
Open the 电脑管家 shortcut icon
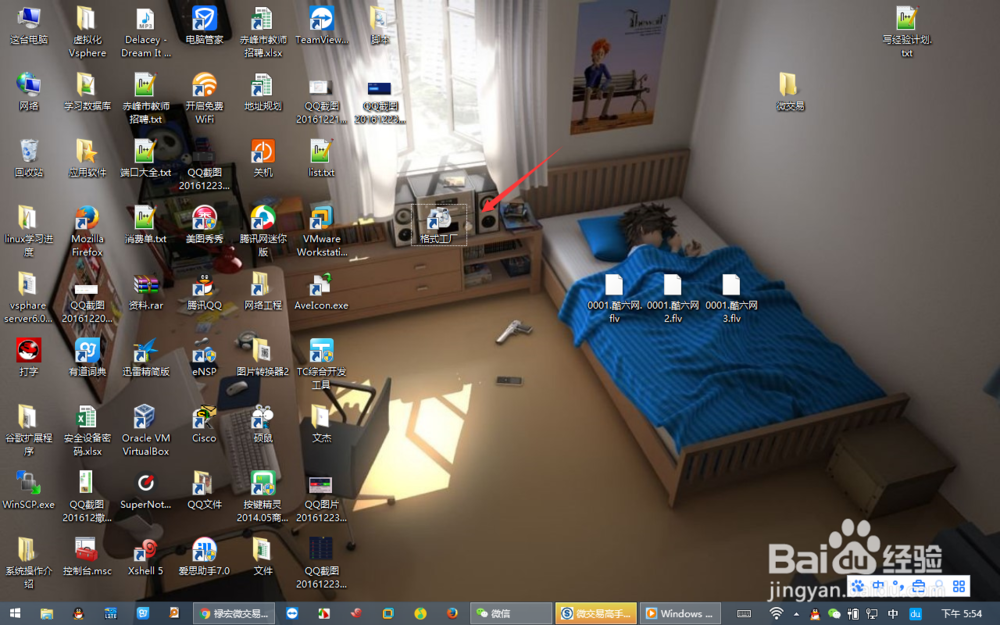tap(204, 26)
